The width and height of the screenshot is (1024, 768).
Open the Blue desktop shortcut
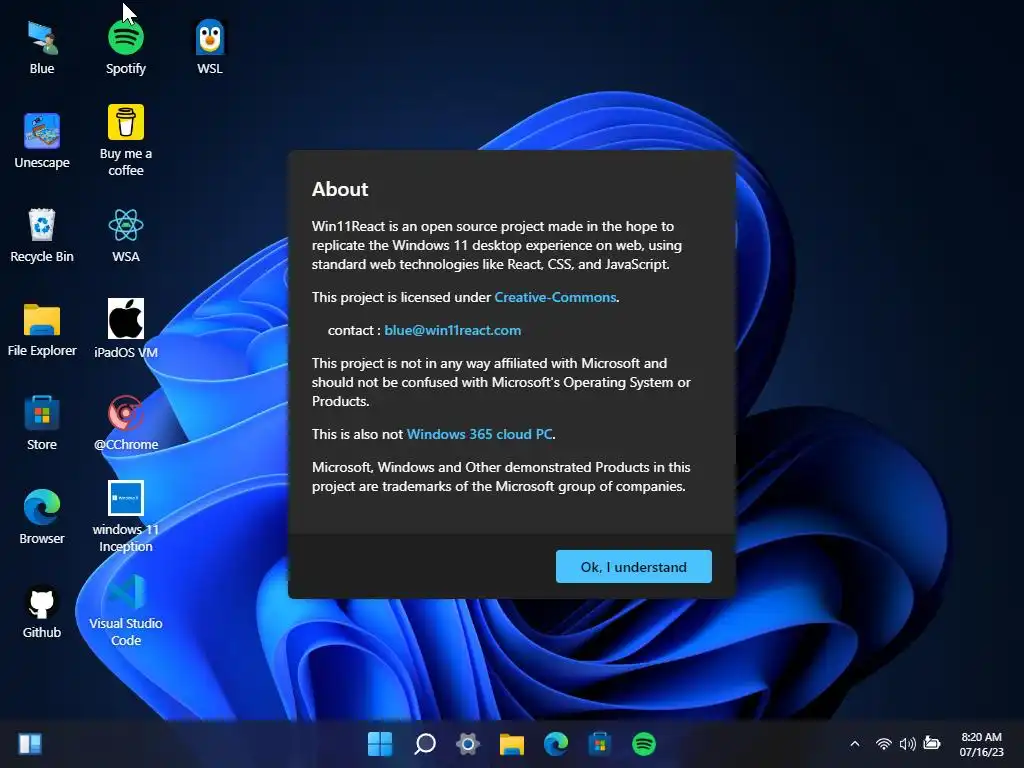(42, 48)
